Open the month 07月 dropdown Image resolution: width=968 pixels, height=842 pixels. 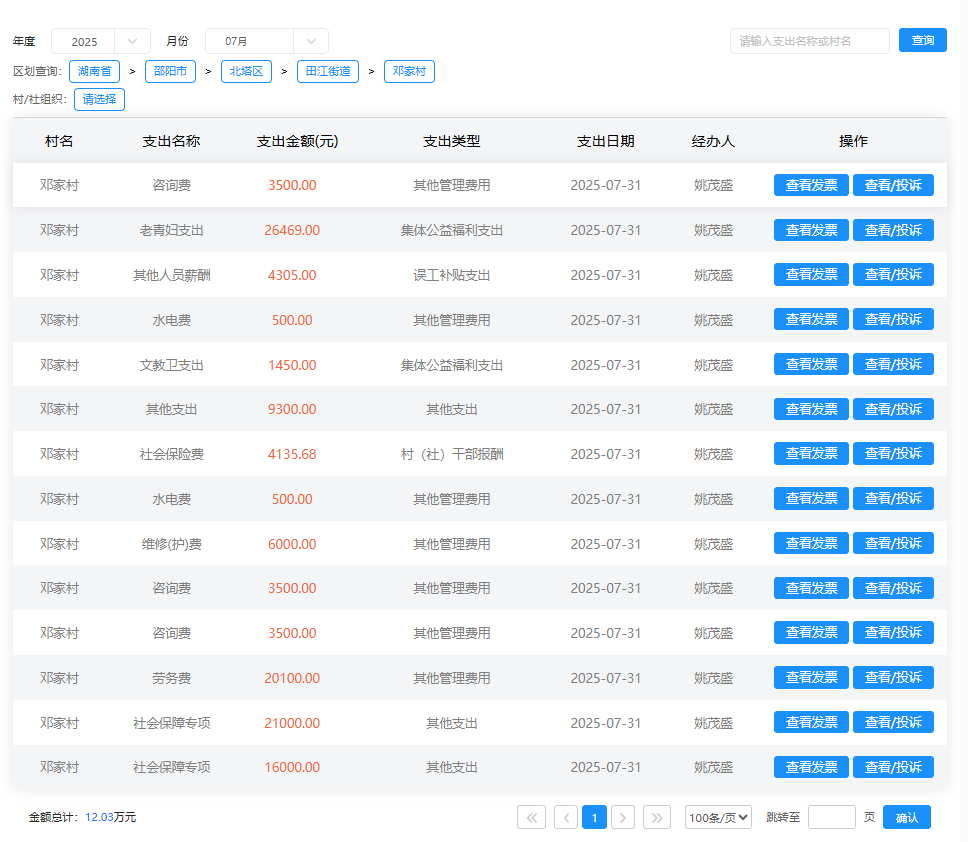[x=266, y=41]
